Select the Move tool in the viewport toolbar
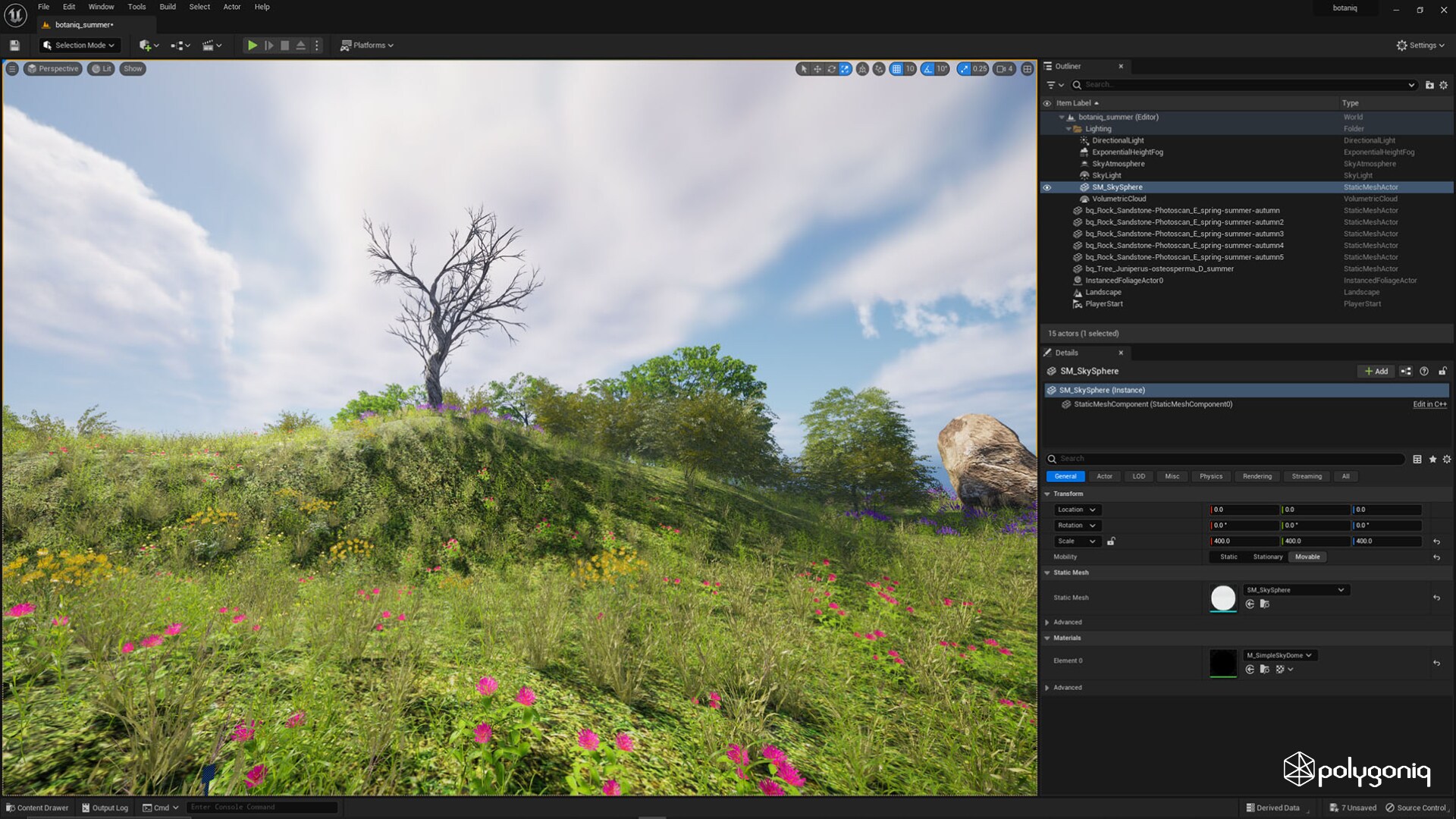The width and height of the screenshot is (1456, 819). tap(817, 69)
